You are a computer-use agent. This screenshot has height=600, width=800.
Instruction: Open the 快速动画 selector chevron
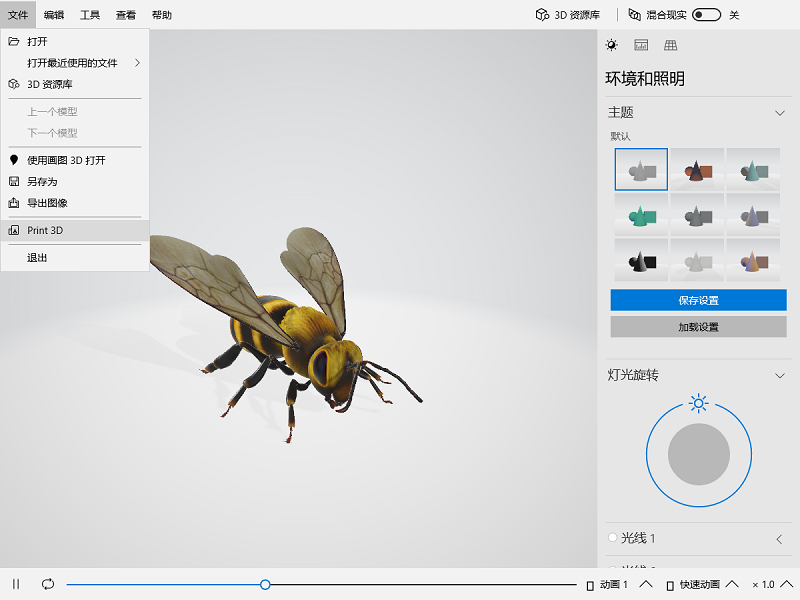(732, 584)
